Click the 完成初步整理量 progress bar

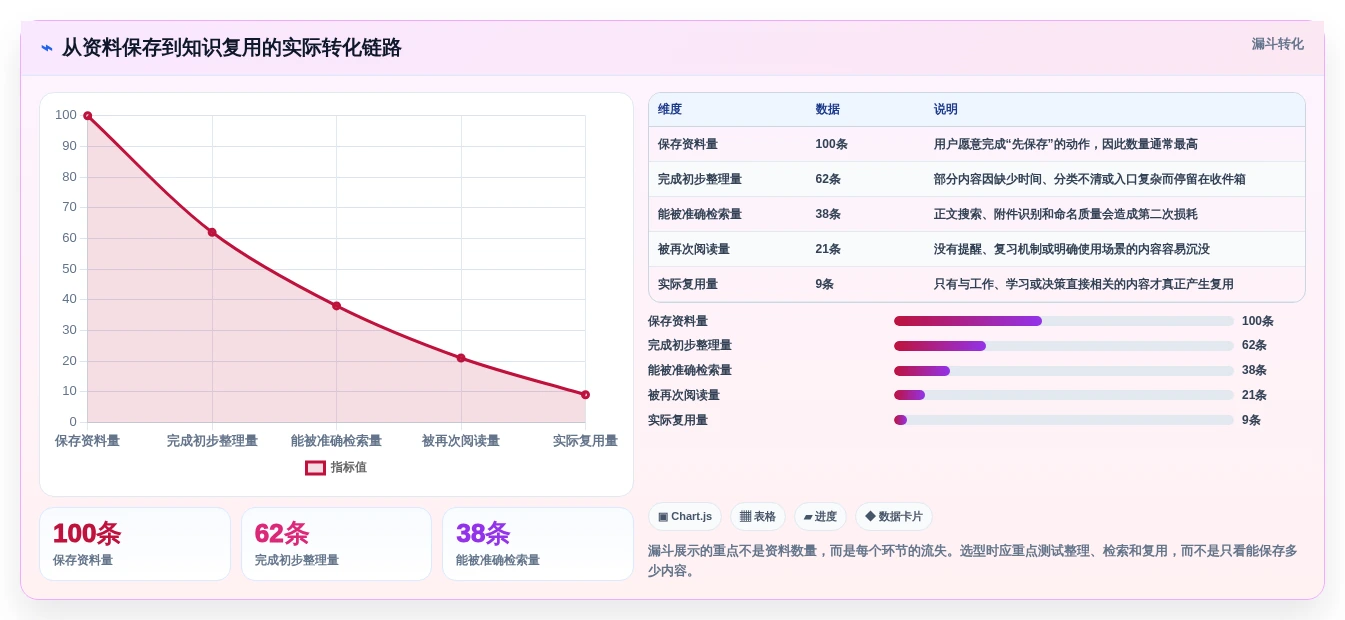pyautogui.click(x=1064, y=346)
